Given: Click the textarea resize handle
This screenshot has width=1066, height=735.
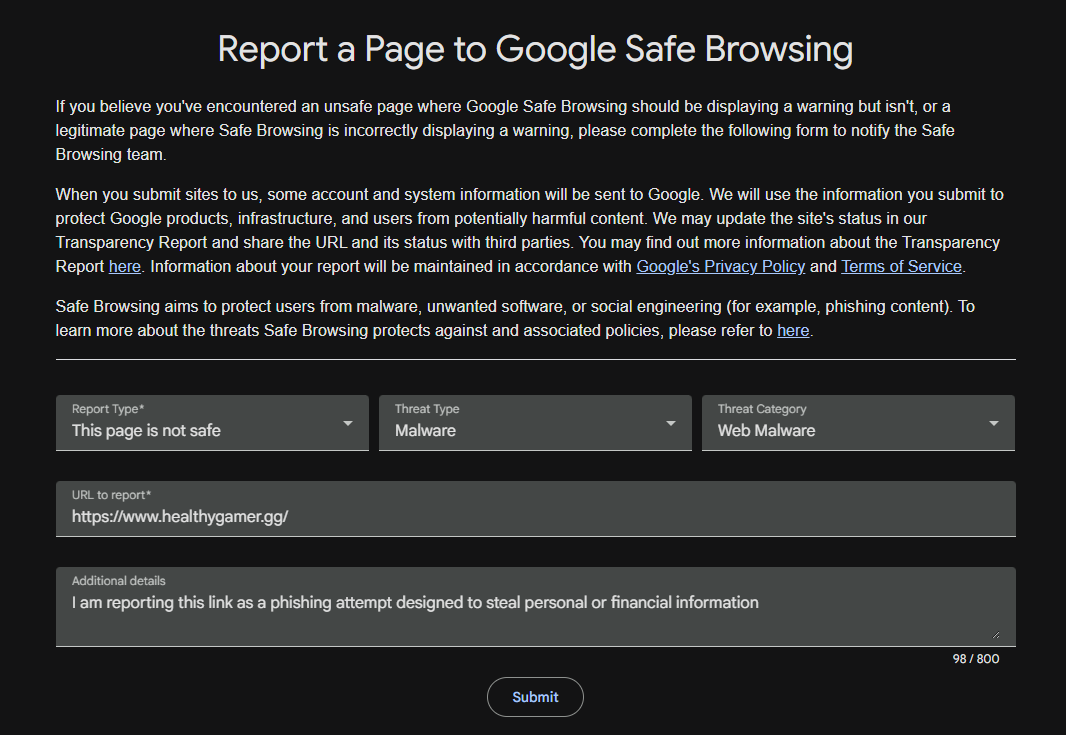Looking at the screenshot, I should [x=995, y=634].
